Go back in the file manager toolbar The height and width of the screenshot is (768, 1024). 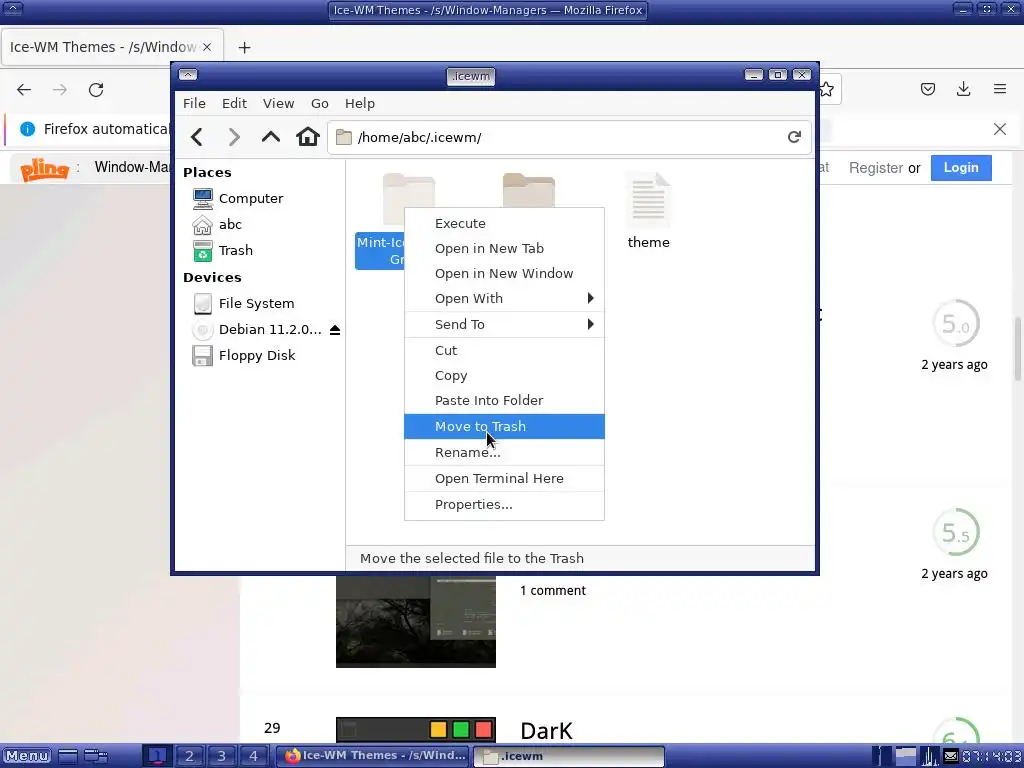[x=197, y=137]
